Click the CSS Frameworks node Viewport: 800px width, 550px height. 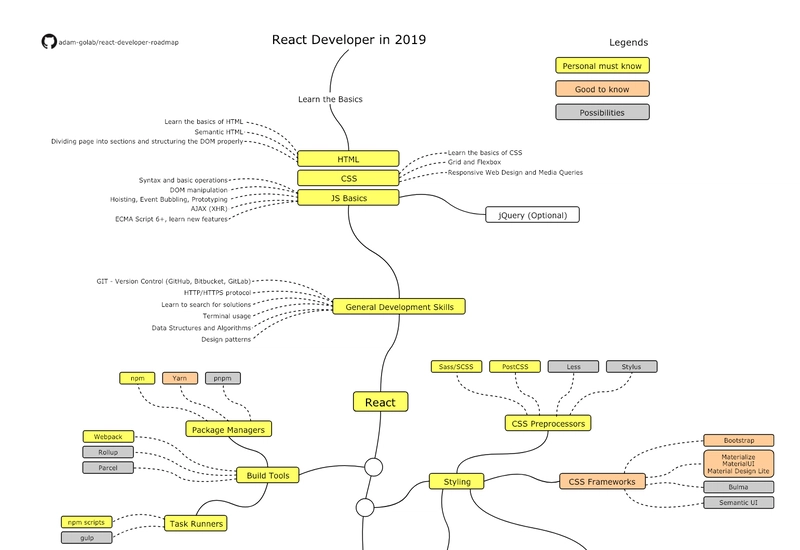602,481
